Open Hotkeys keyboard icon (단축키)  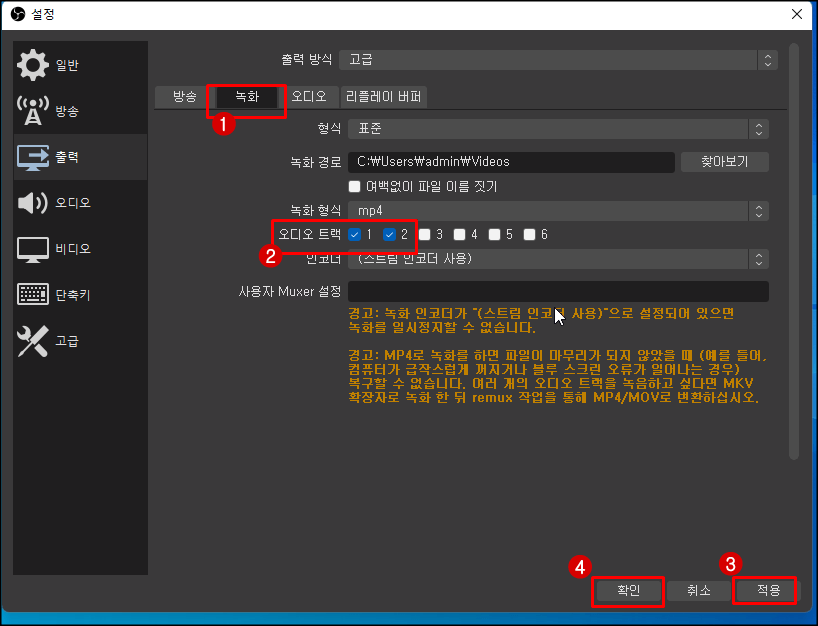coord(32,294)
